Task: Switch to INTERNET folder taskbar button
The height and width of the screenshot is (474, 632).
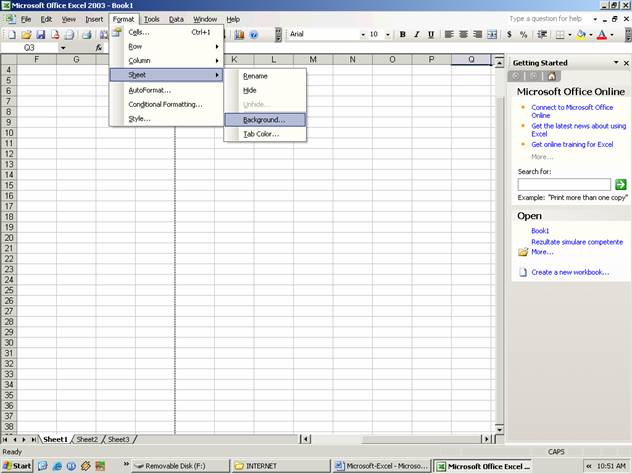Action: pyautogui.click(x=281, y=466)
